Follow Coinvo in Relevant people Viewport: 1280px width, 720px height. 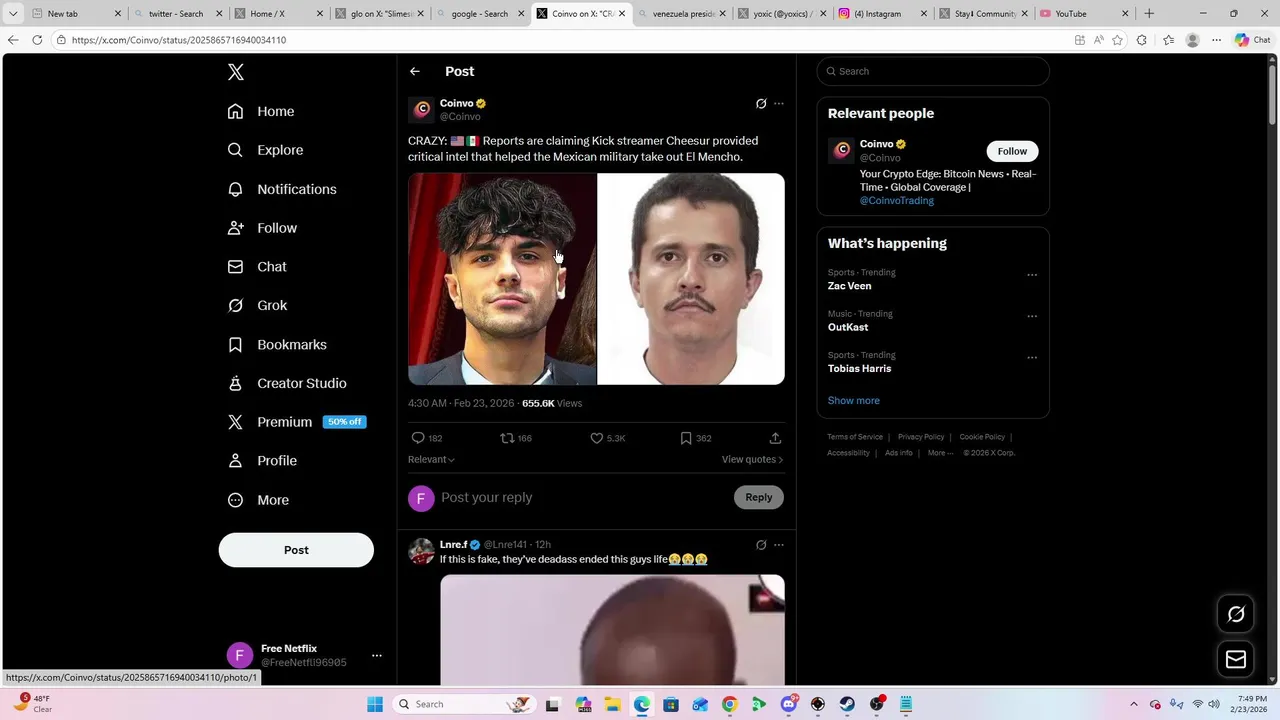point(1012,151)
